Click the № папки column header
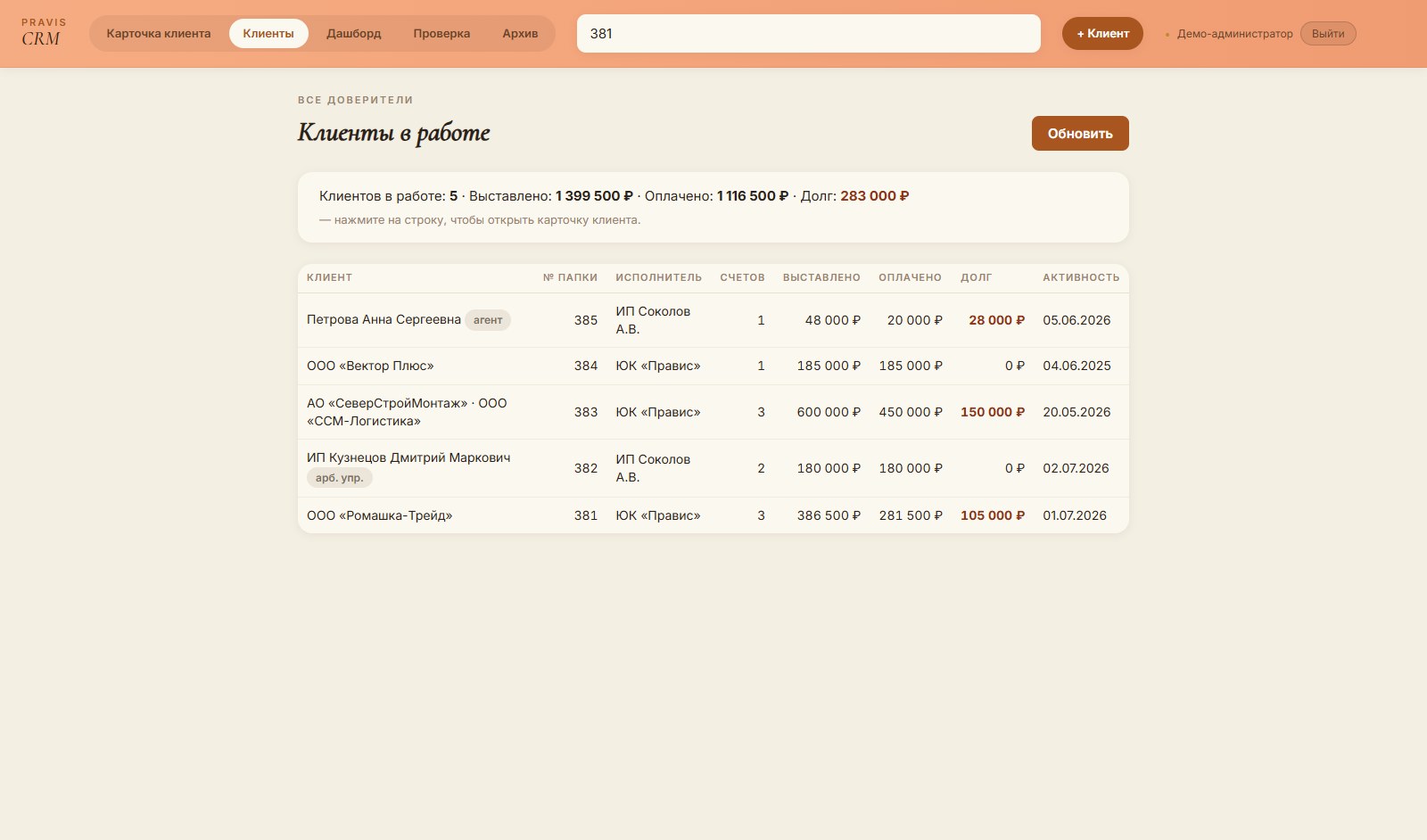Viewport: 1427px width, 840px height. (570, 277)
